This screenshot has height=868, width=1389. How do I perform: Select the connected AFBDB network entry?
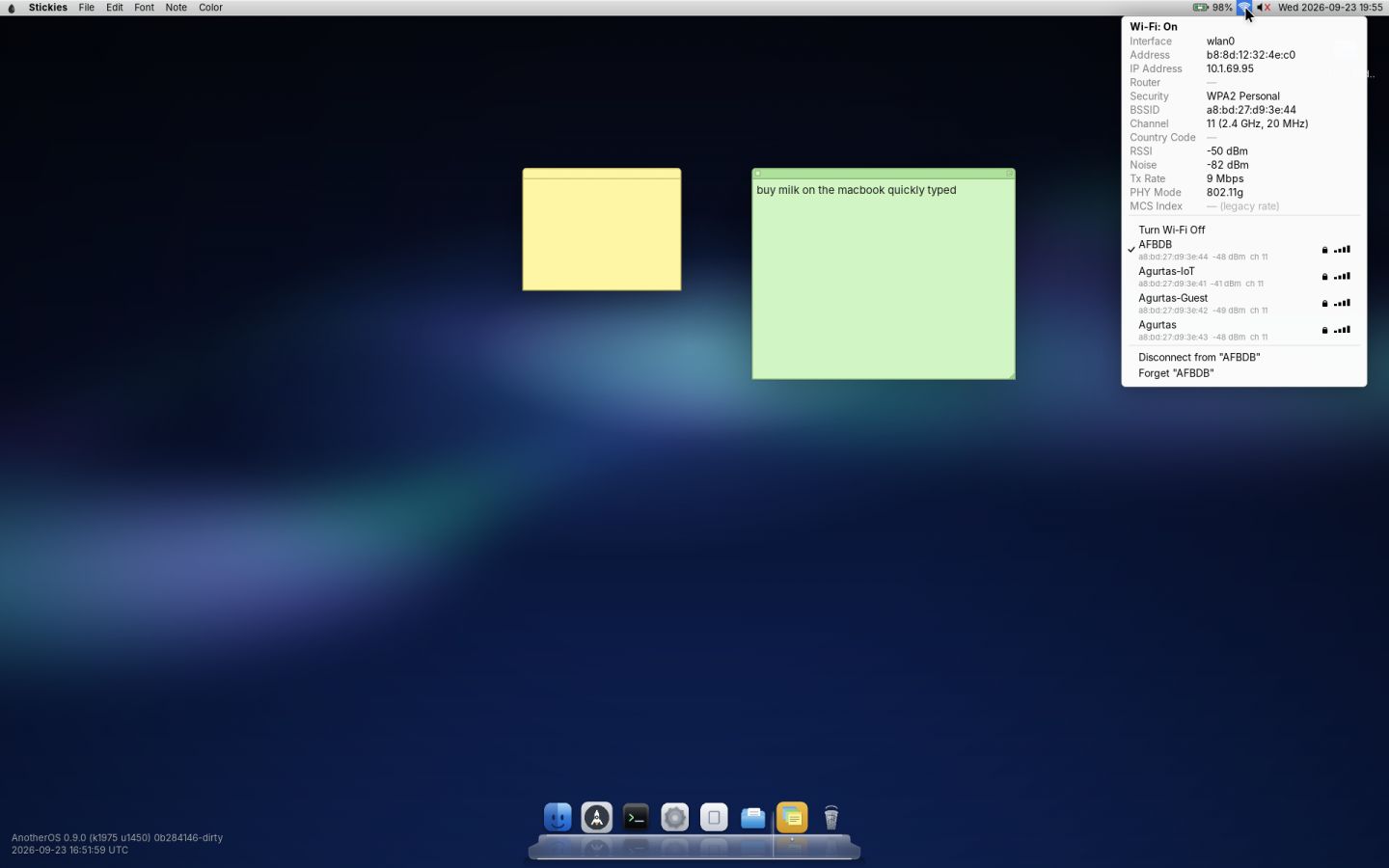click(1244, 250)
